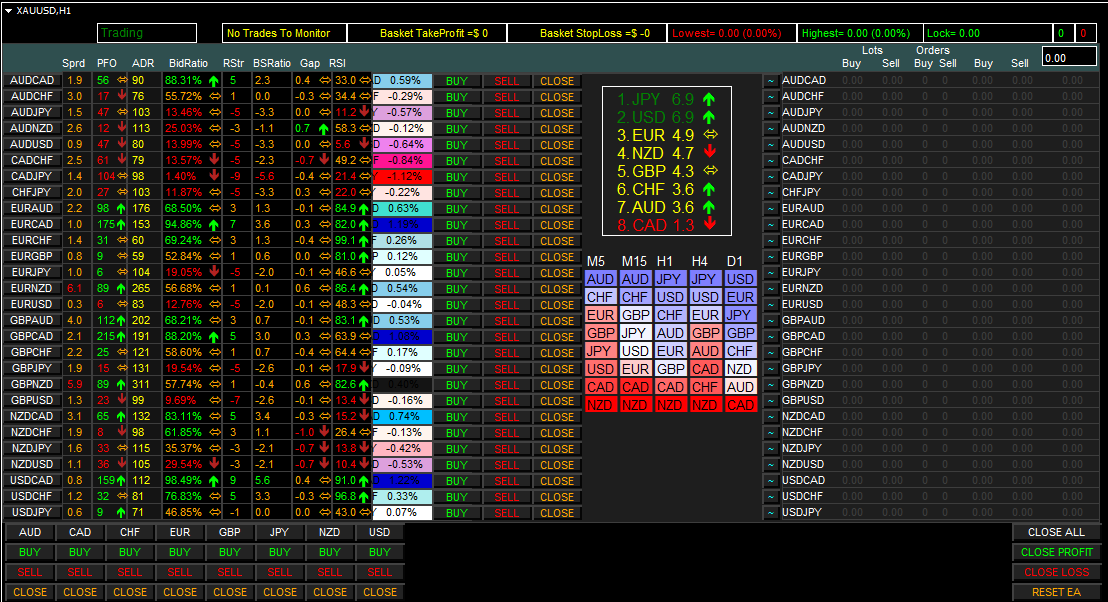Click the EURNZD symbol button on left
The image size is (1108, 602).
pyautogui.click(x=32, y=288)
